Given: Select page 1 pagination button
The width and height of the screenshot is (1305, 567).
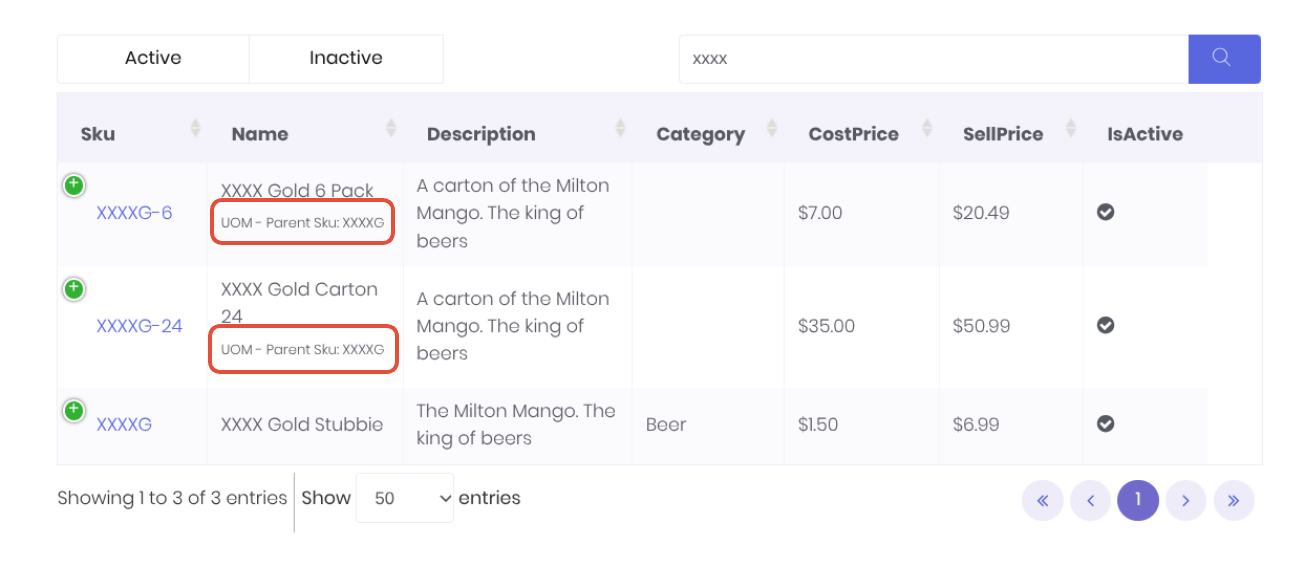Looking at the screenshot, I should click(1137, 501).
